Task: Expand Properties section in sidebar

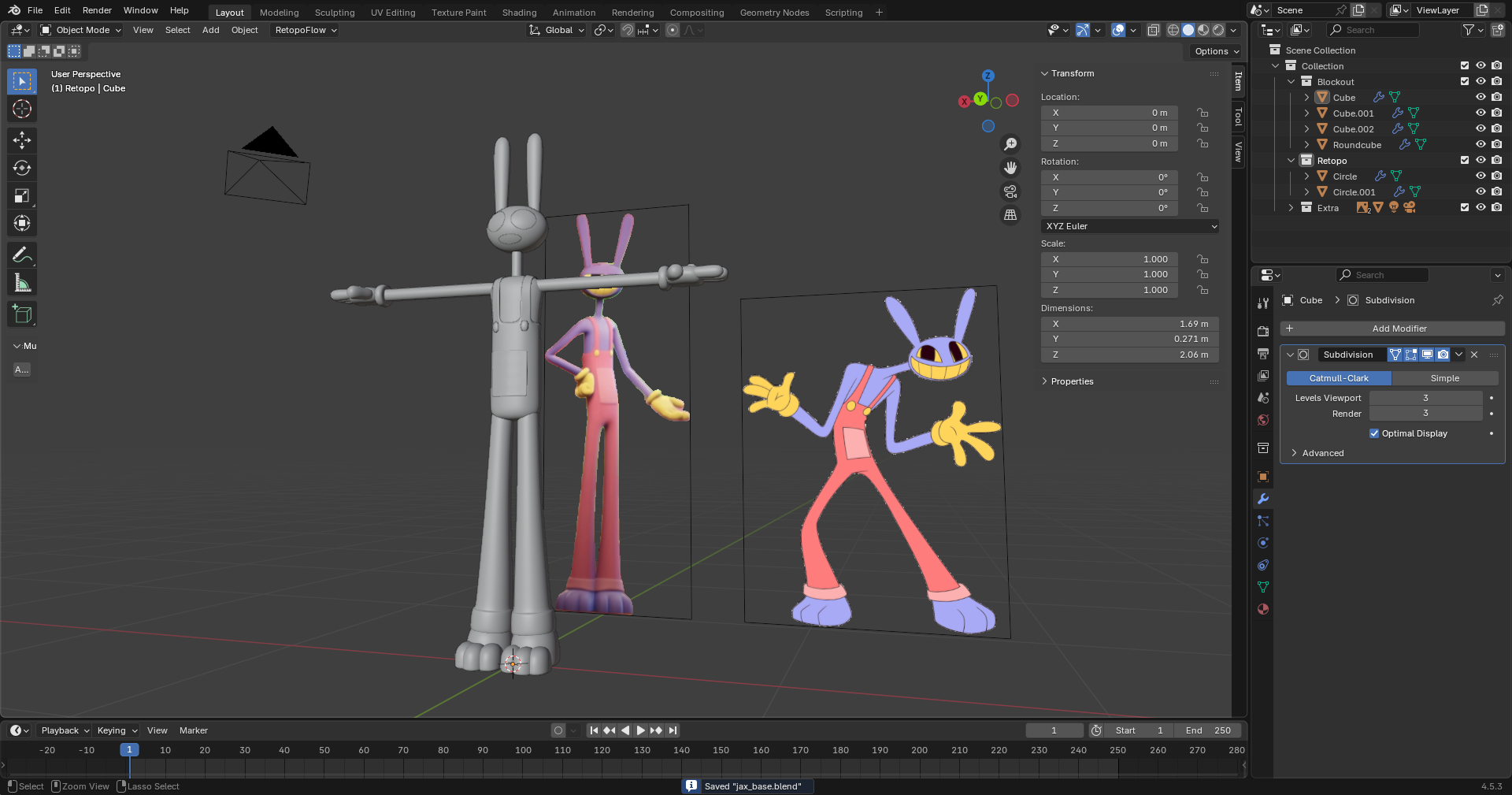Action: click(1072, 381)
